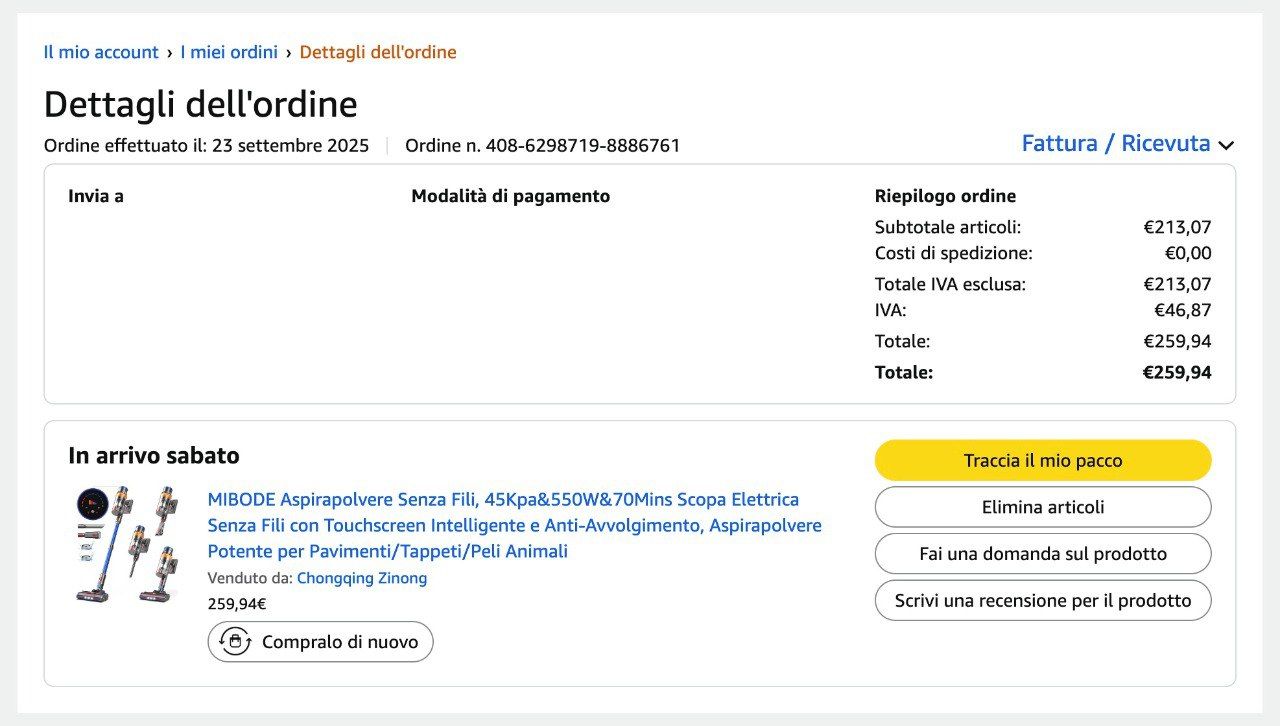
Task: Click the order date 23 settembre 2025
Action: click(x=290, y=146)
